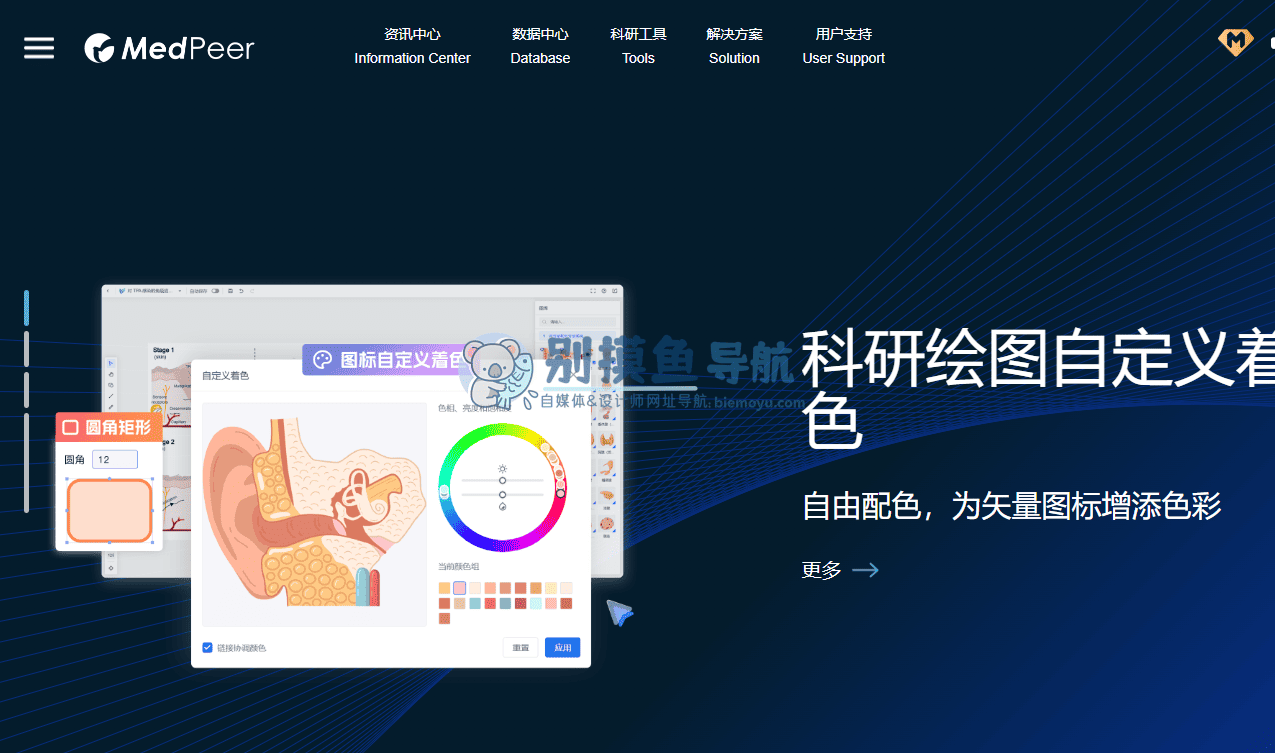The image size is (1275, 753).
Task: Open the Solution menu
Action: coord(734,46)
